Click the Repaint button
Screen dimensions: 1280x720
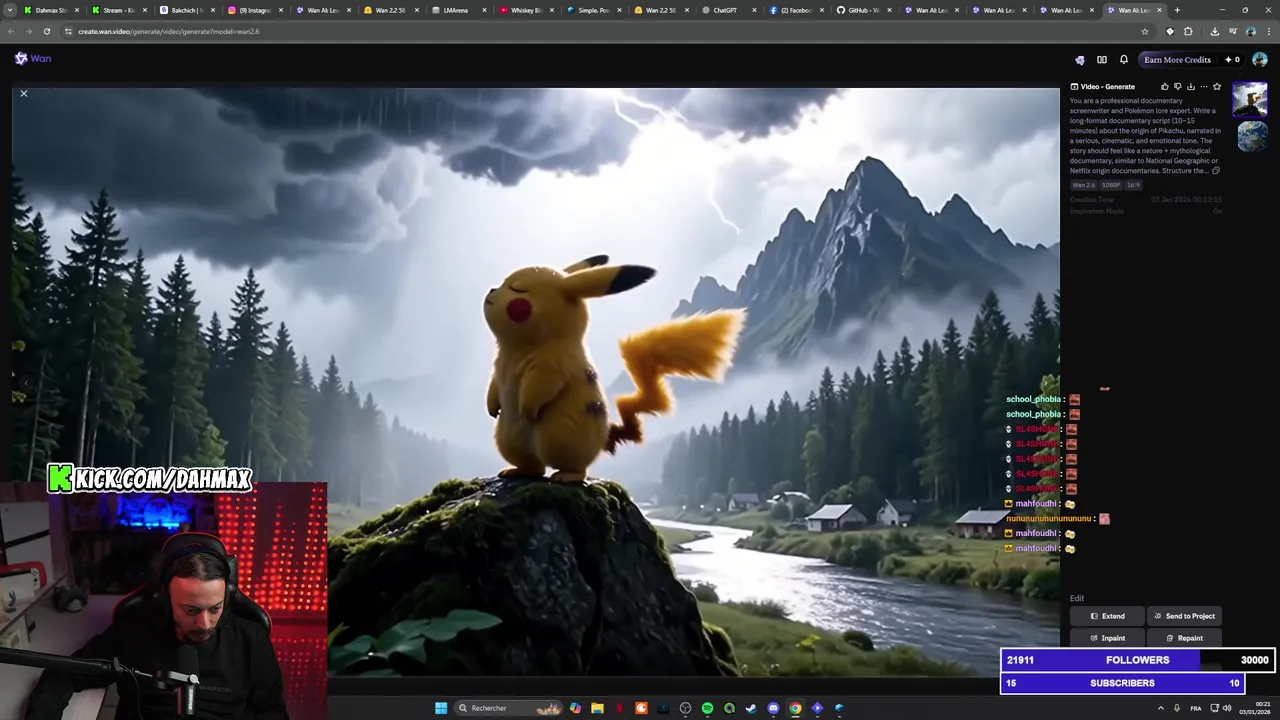(1183, 638)
